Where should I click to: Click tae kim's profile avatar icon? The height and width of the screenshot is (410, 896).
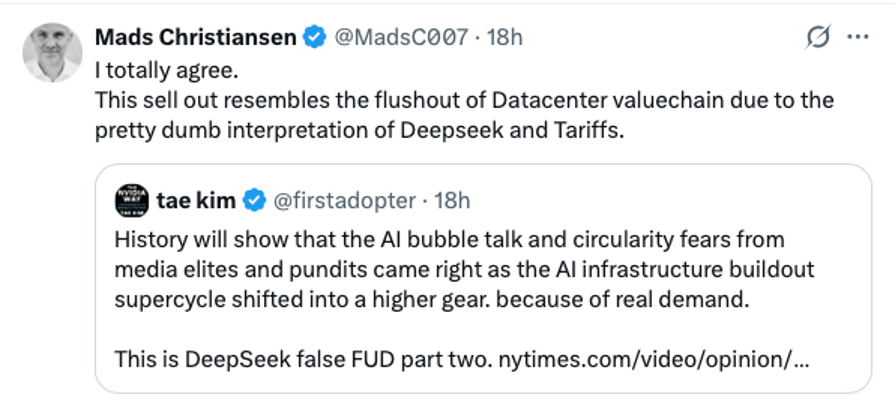132,200
